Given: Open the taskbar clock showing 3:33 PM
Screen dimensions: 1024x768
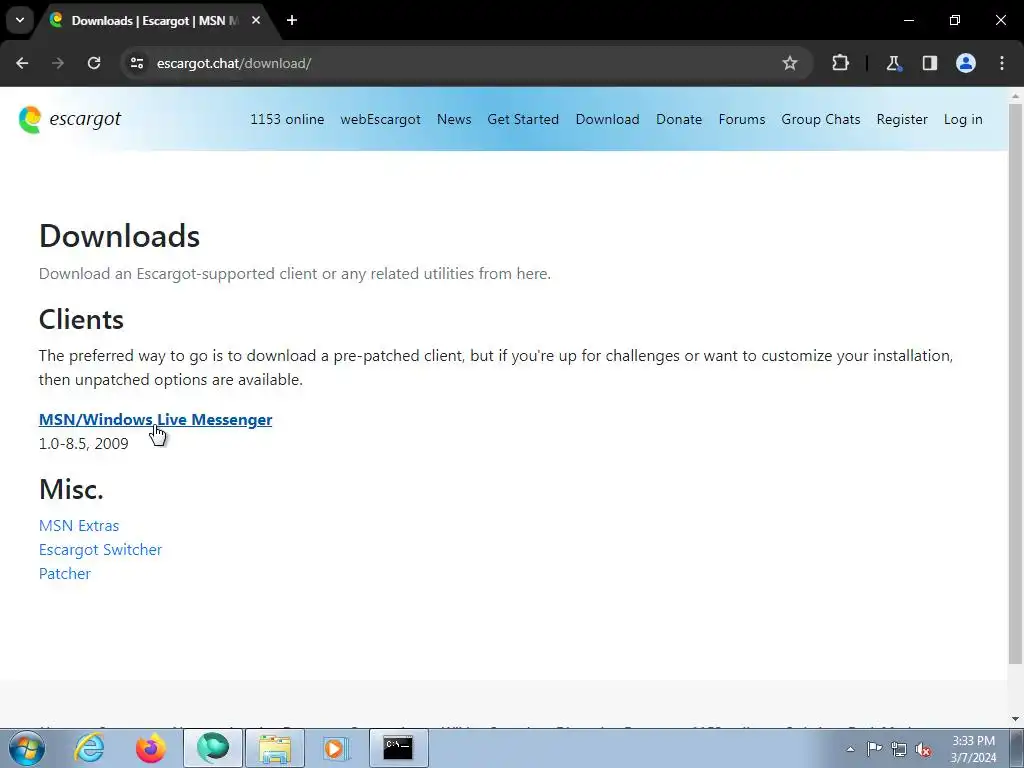Looking at the screenshot, I should click(973, 749).
